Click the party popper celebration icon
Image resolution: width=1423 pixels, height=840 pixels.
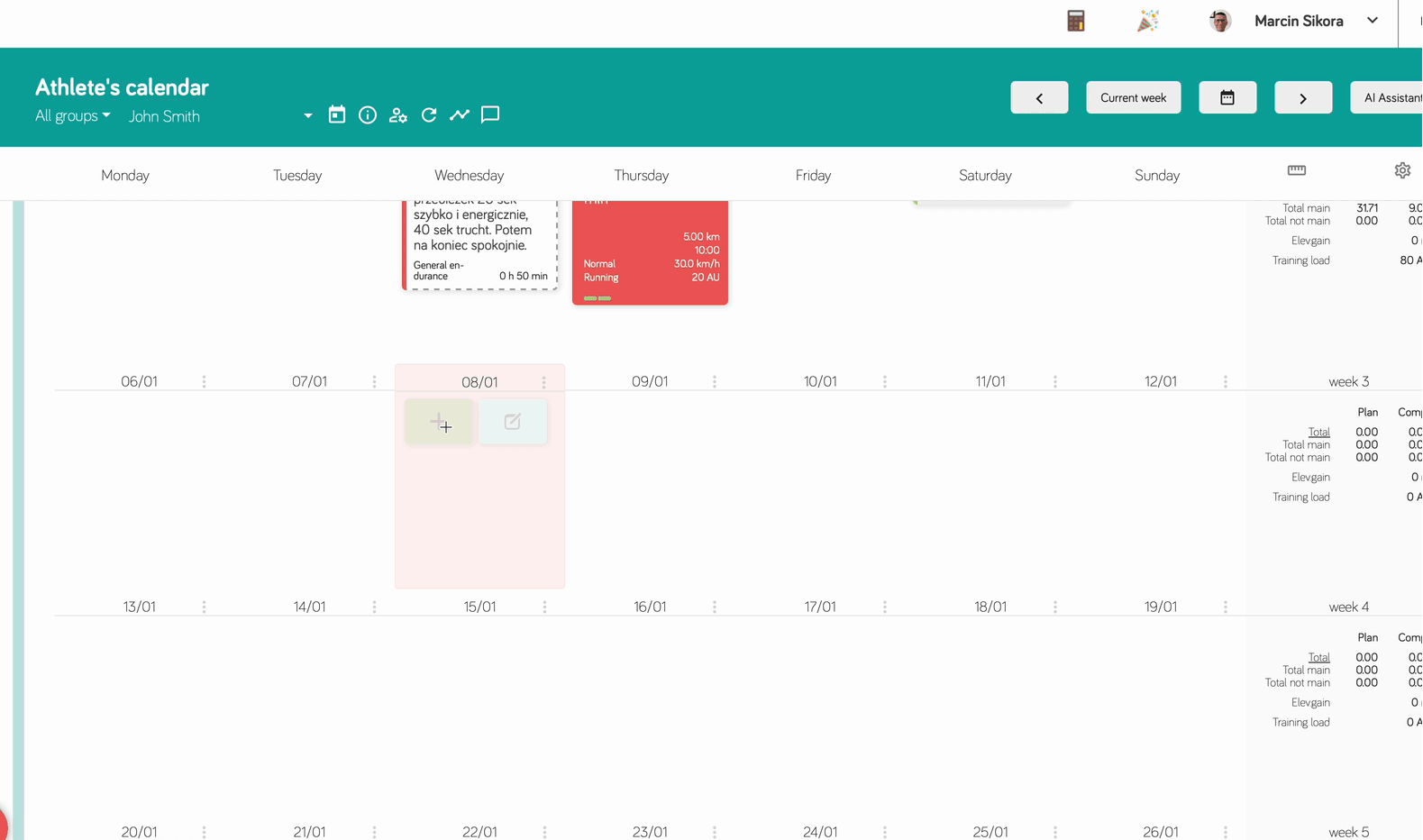(x=1147, y=21)
